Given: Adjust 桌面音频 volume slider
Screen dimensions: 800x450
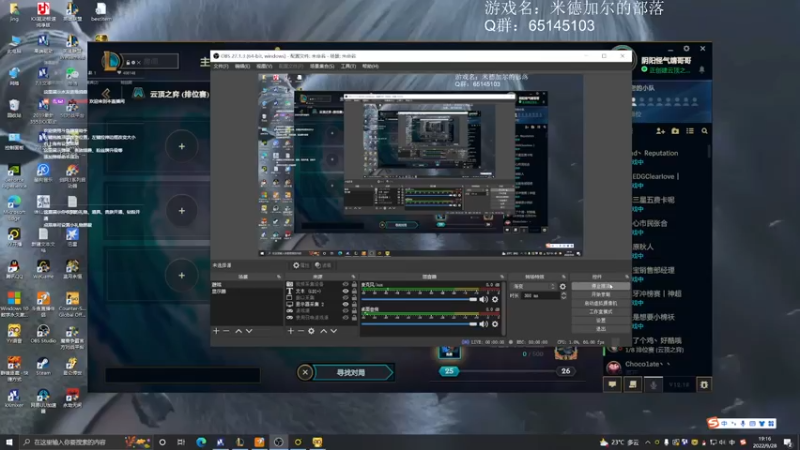Looking at the screenshot, I should [419, 324].
